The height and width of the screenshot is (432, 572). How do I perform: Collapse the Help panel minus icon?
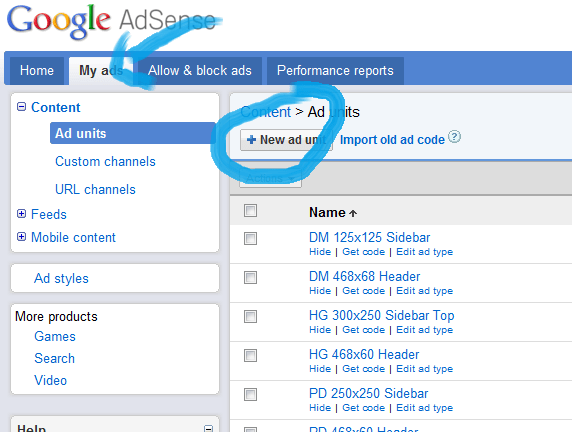(208, 428)
